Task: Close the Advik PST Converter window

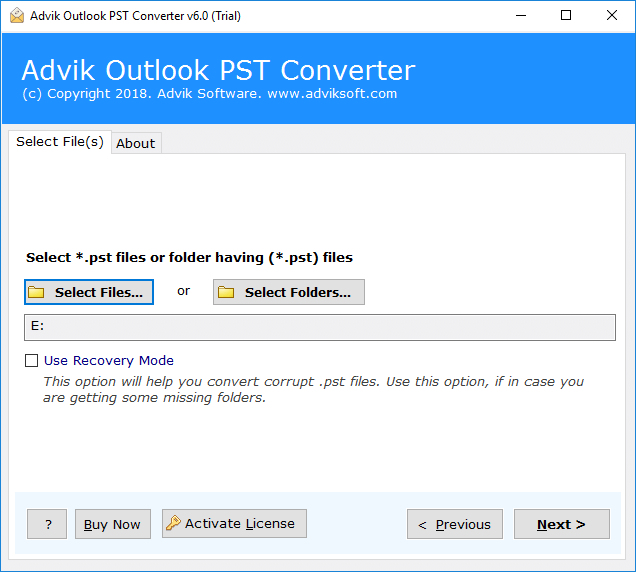Action: click(x=612, y=15)
